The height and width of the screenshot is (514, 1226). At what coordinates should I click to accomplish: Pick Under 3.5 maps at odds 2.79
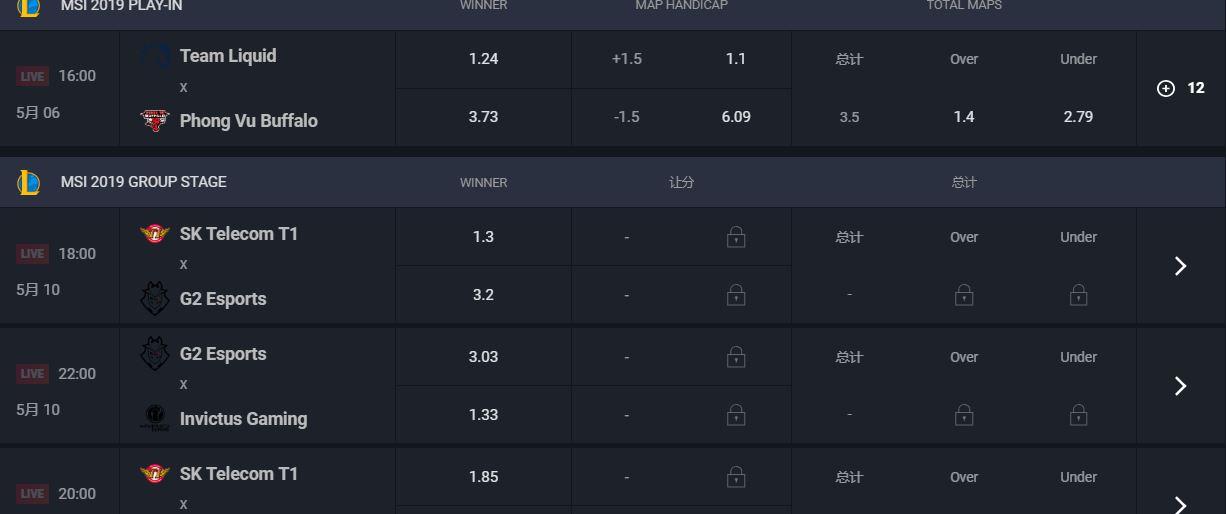[1078, 117]
